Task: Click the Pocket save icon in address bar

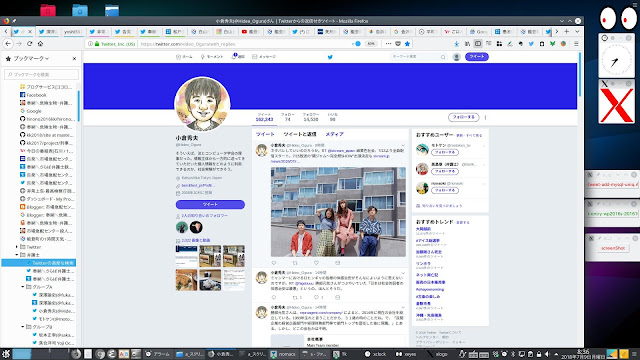Action: click(398, 44)
